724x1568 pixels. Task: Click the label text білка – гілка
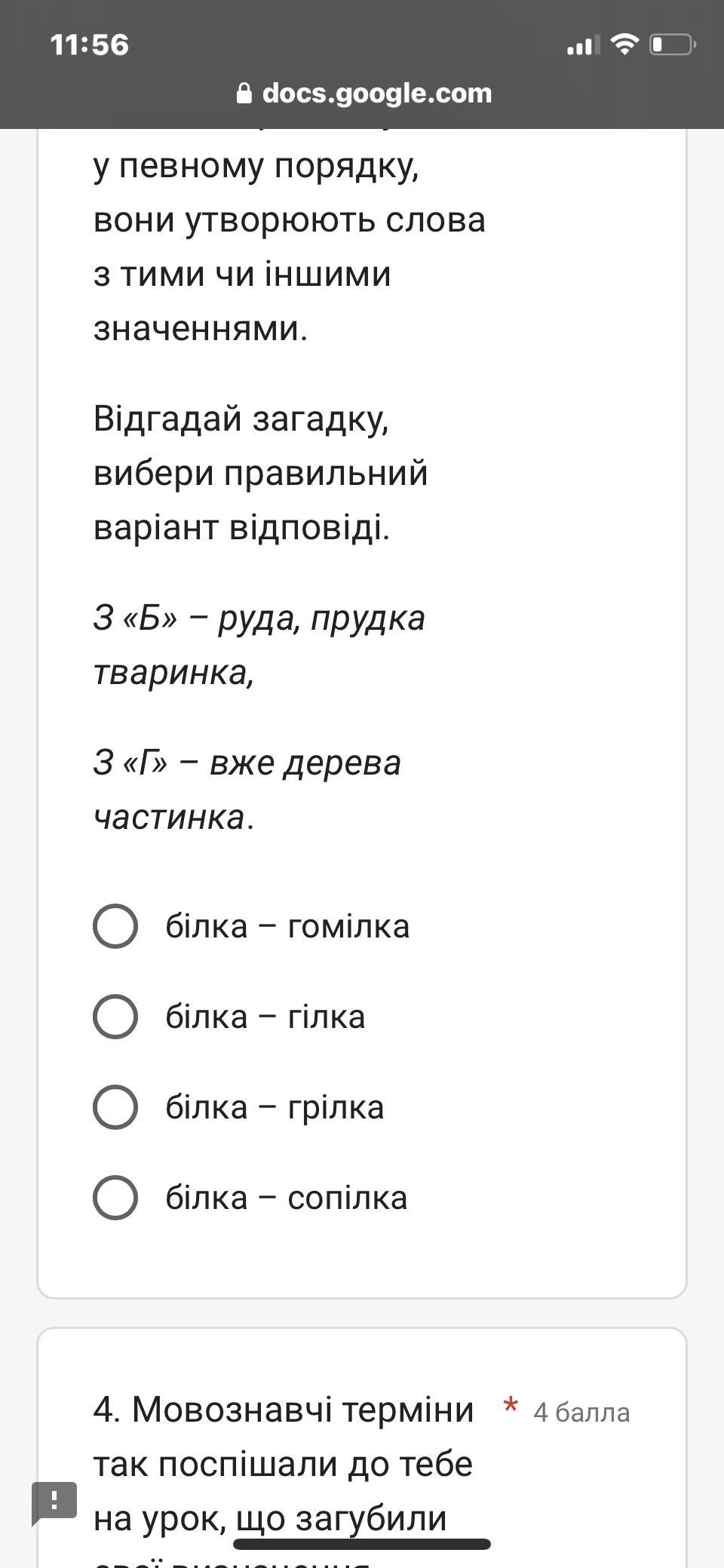265,1017
